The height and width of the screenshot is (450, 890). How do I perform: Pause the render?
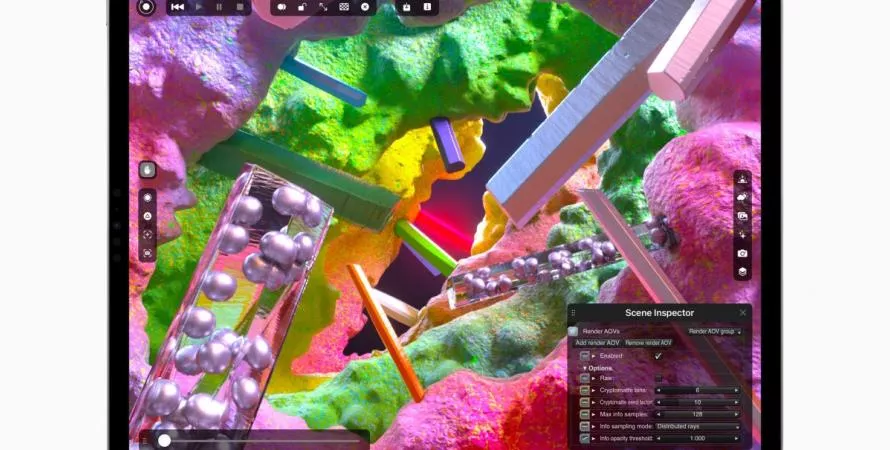coord(219,7)
